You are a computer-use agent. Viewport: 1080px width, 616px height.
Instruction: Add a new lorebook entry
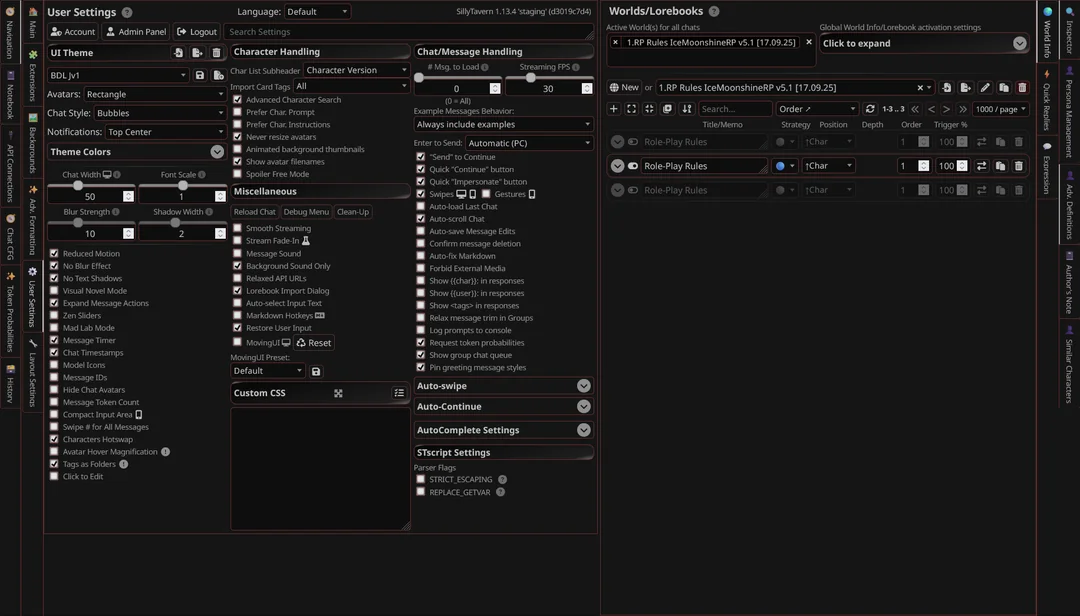pyautogui.click(x=614, y=109)
